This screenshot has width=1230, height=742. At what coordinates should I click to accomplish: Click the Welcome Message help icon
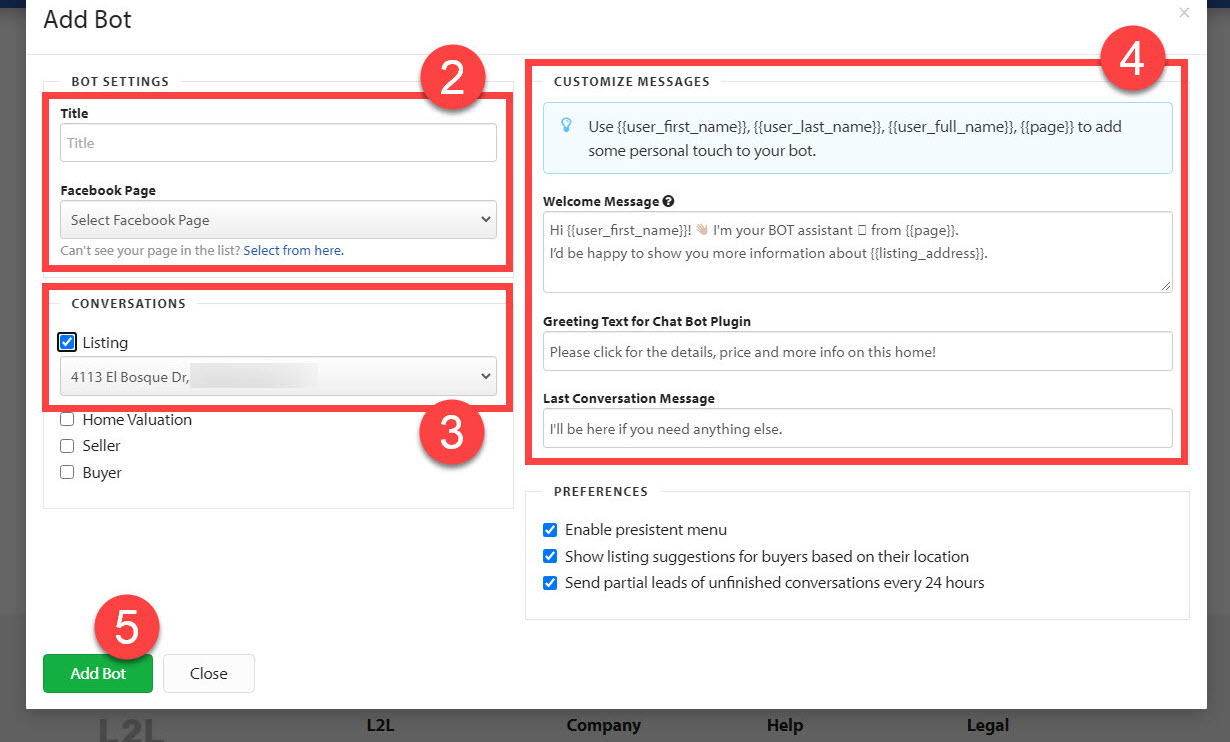[668, 201]
